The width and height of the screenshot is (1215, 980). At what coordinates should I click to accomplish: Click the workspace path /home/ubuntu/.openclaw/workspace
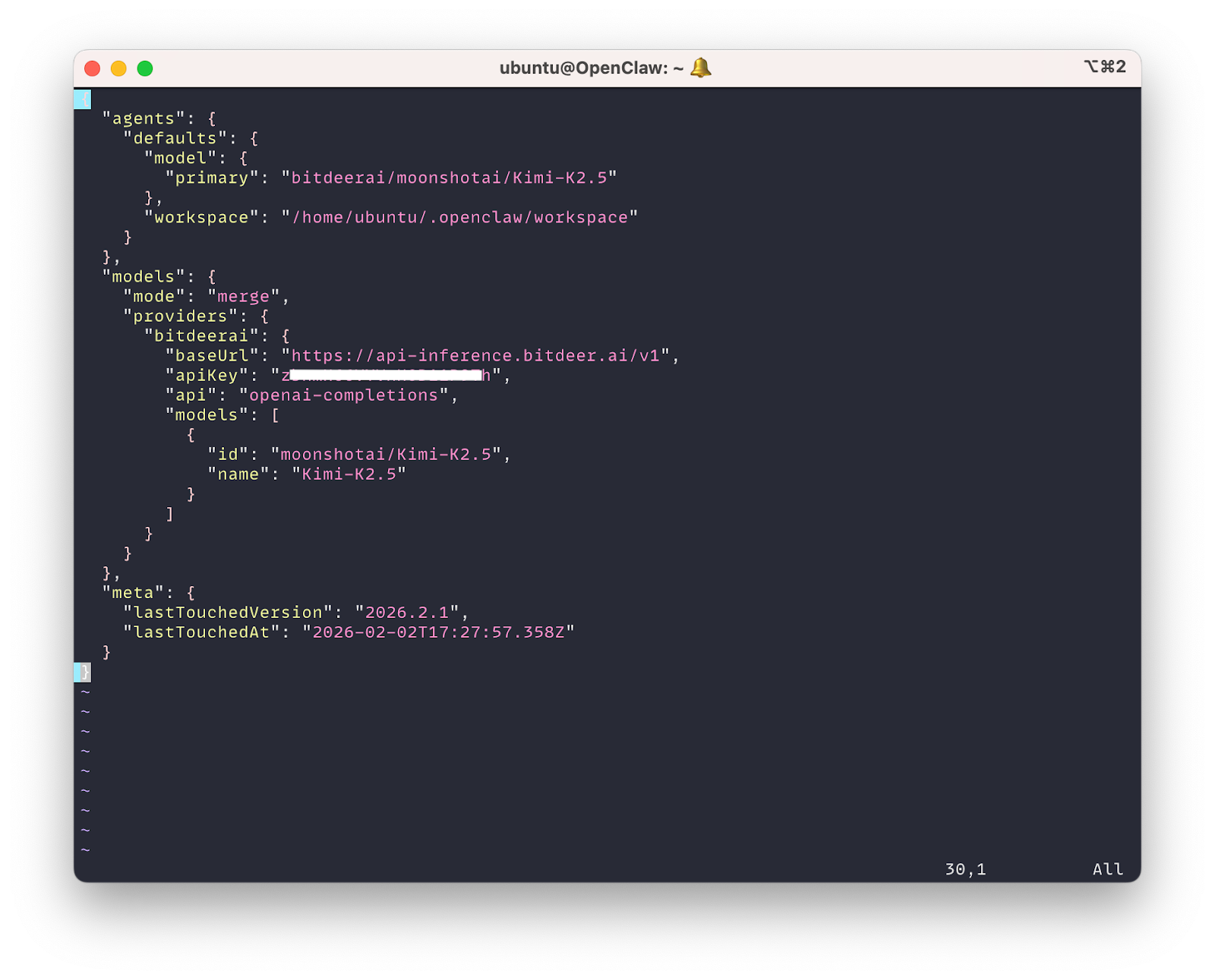click(x=459, y=216)
